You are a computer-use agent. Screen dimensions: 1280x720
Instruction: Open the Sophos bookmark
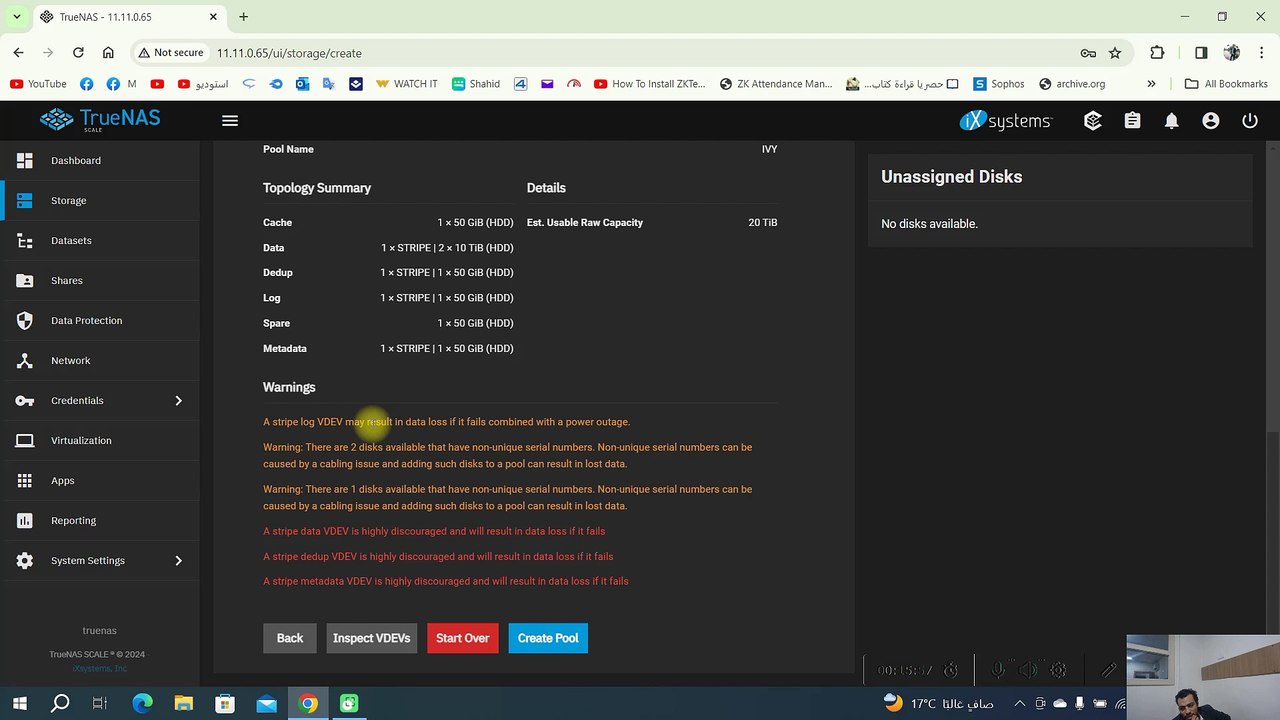tap(999, 84)
